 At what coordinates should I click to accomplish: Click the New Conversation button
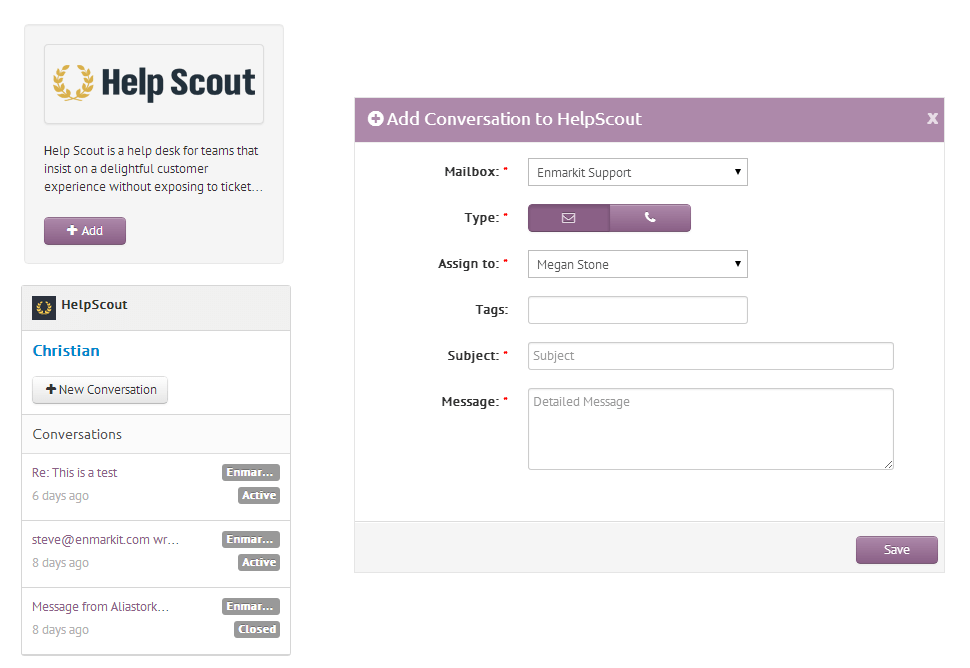[99, 390]
